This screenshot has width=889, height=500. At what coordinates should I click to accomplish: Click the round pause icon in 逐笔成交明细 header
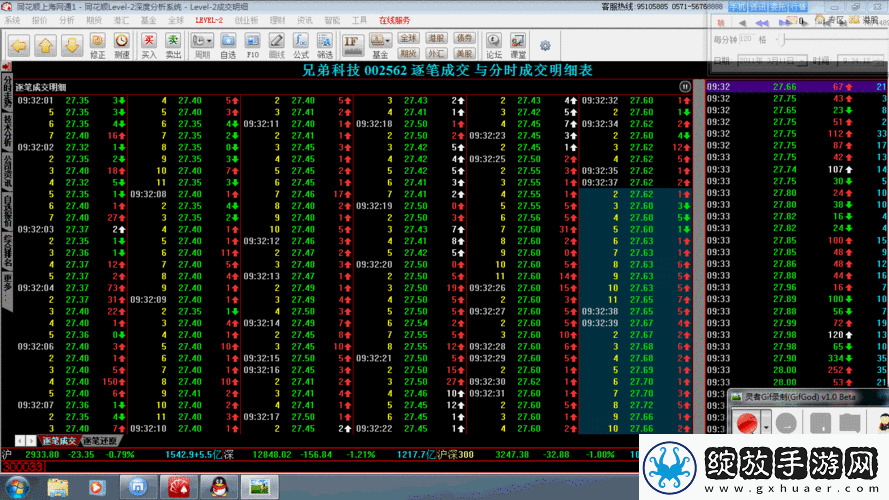pyautogui.click(x=684, y=87)
